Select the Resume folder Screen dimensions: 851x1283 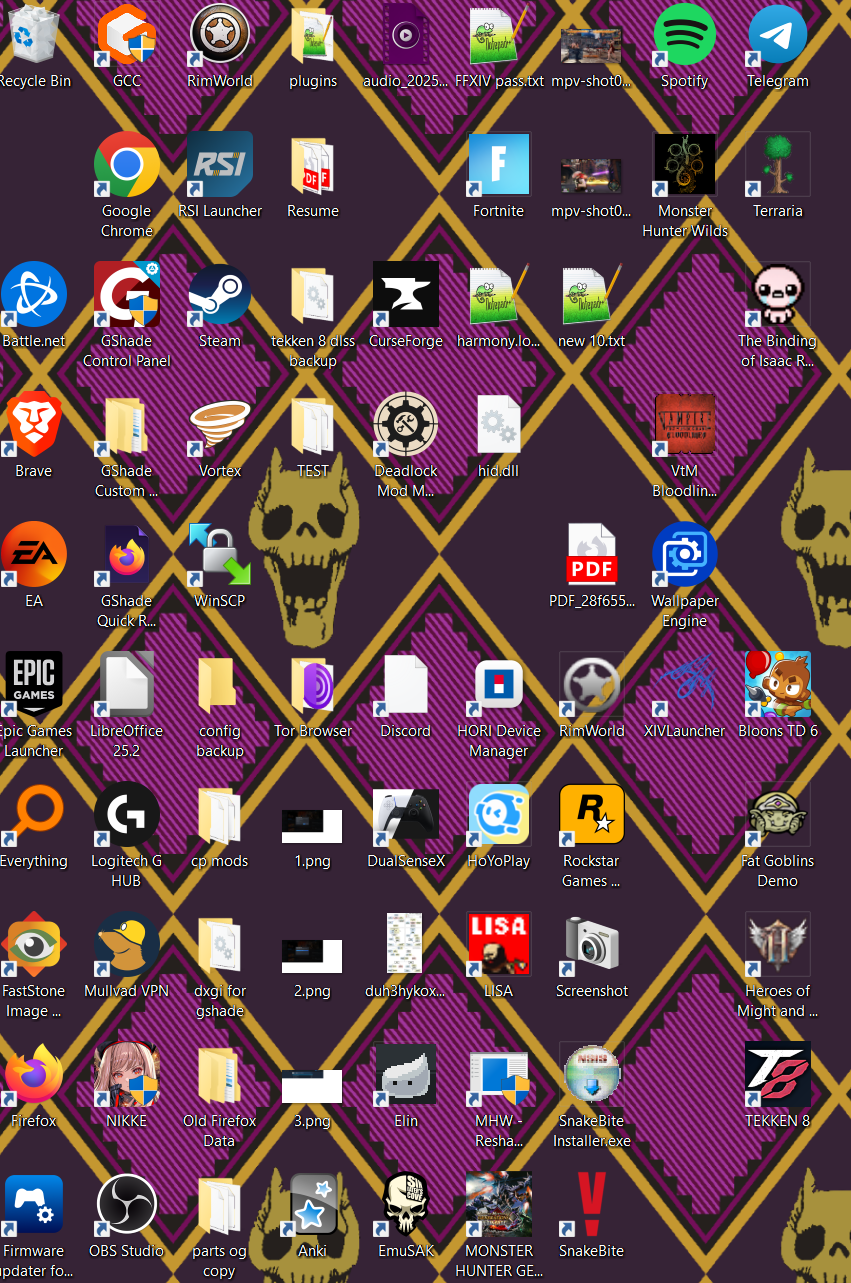click(x=313, y=165)
